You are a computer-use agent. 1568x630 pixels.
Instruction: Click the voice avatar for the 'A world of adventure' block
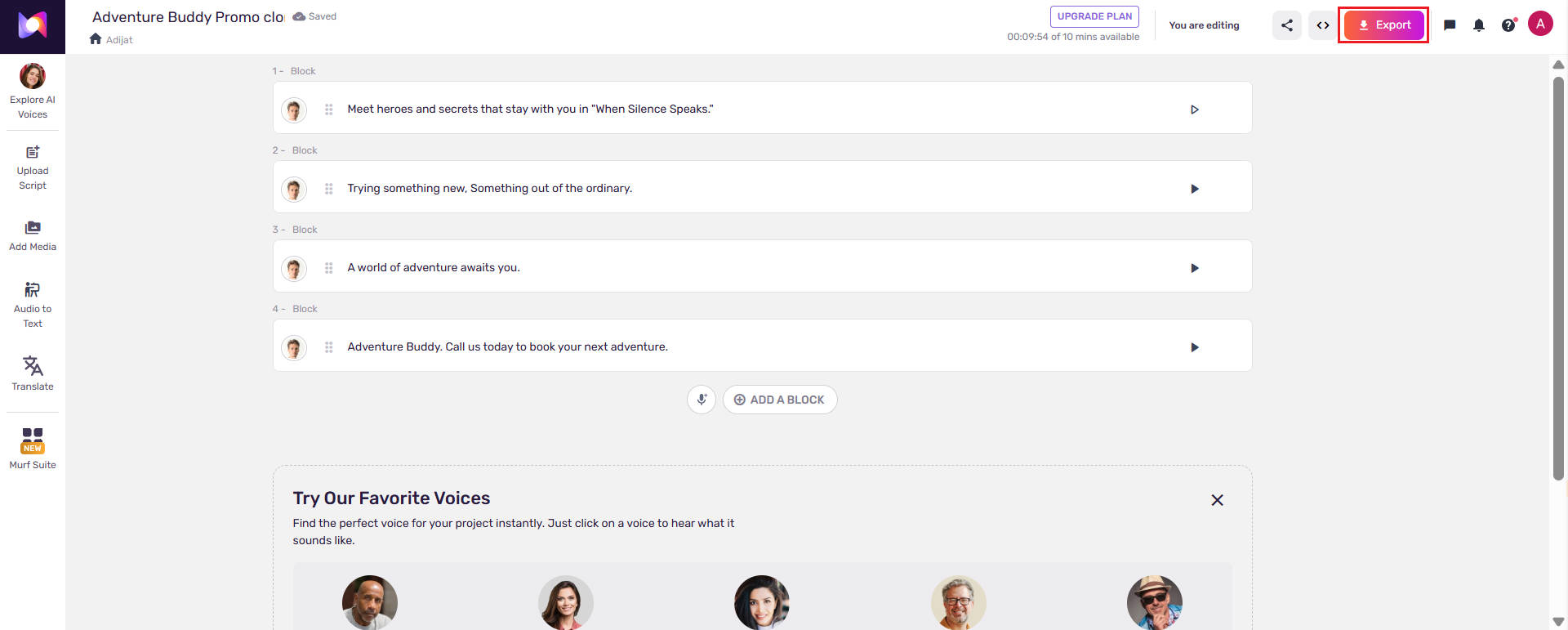[294, 268]
